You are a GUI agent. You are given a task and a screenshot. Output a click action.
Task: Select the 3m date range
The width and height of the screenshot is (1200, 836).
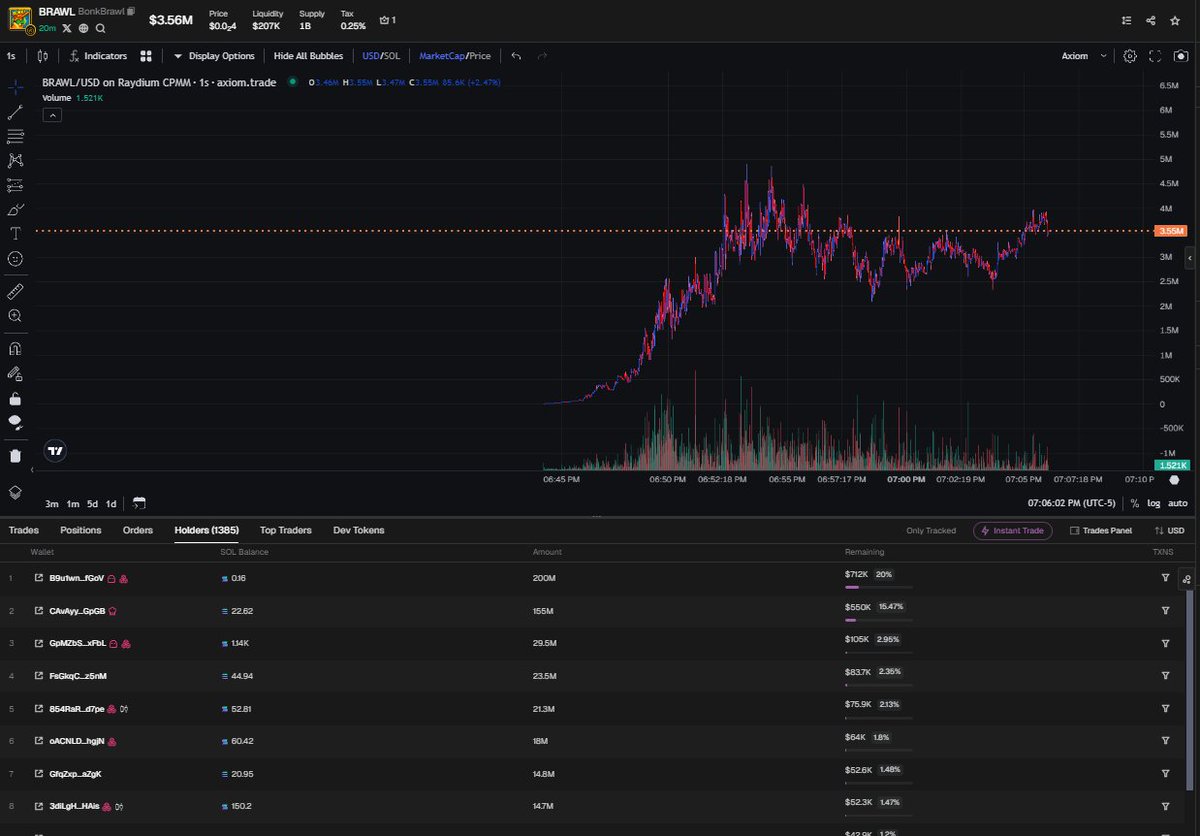coord(52,503)
